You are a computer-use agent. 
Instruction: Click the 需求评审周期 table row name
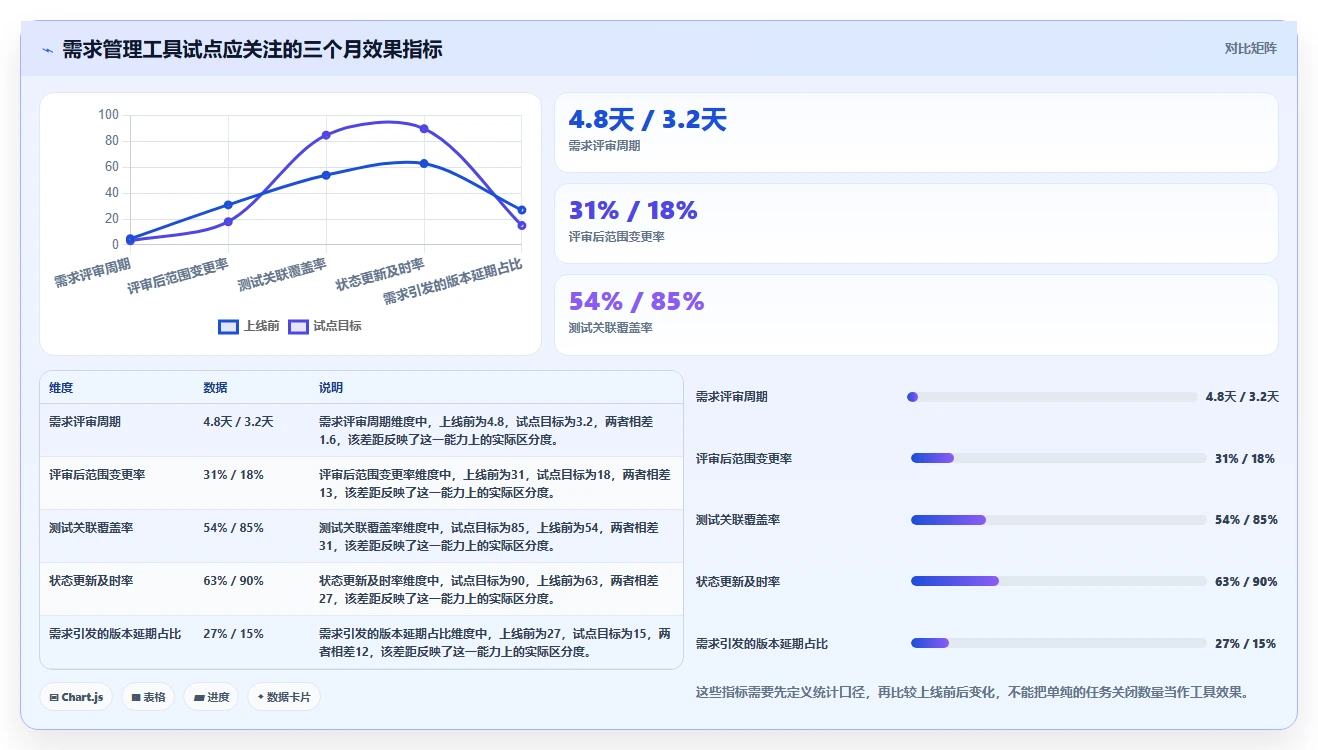coord(85,422)
